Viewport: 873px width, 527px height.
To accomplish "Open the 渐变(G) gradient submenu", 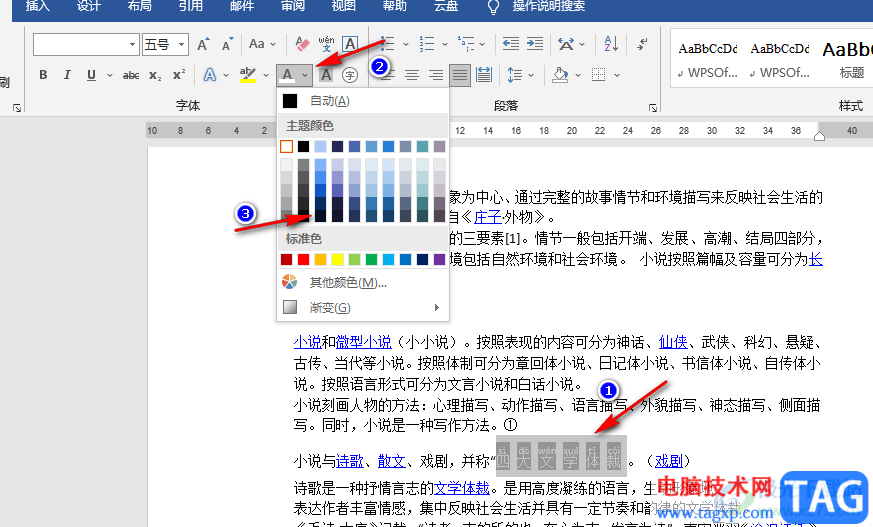I will tap(363, 307).
